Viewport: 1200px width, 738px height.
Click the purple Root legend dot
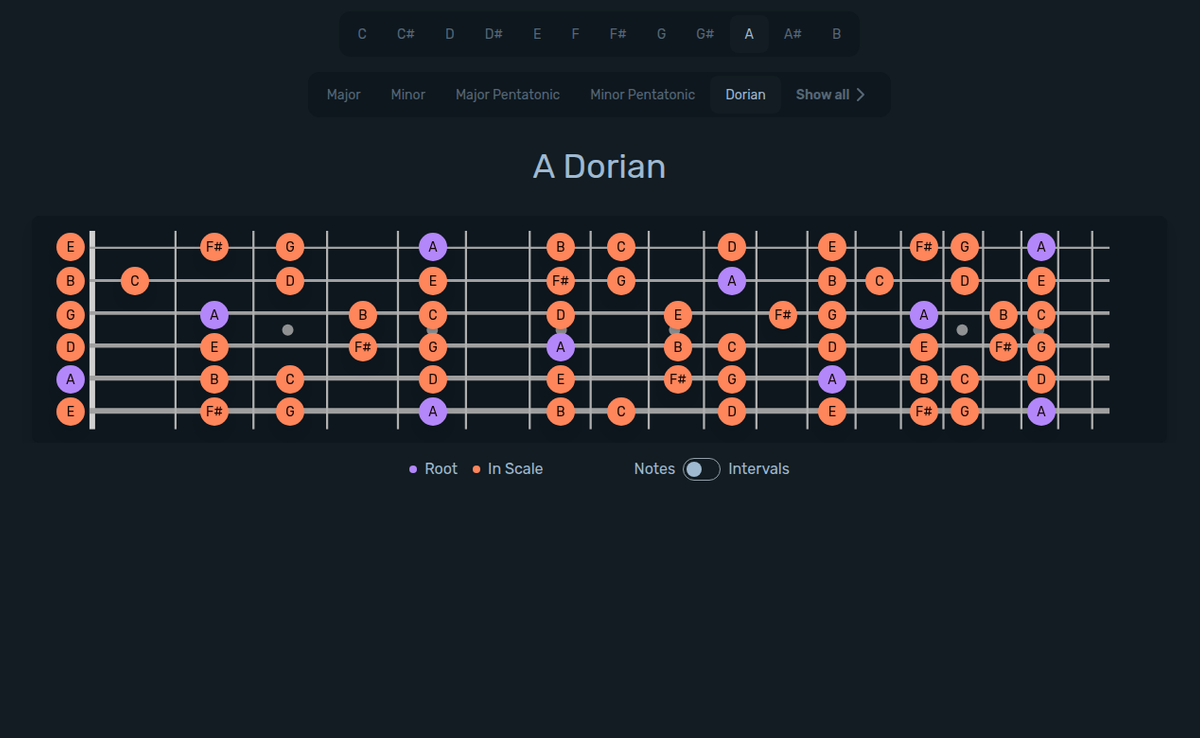[413, 468]
